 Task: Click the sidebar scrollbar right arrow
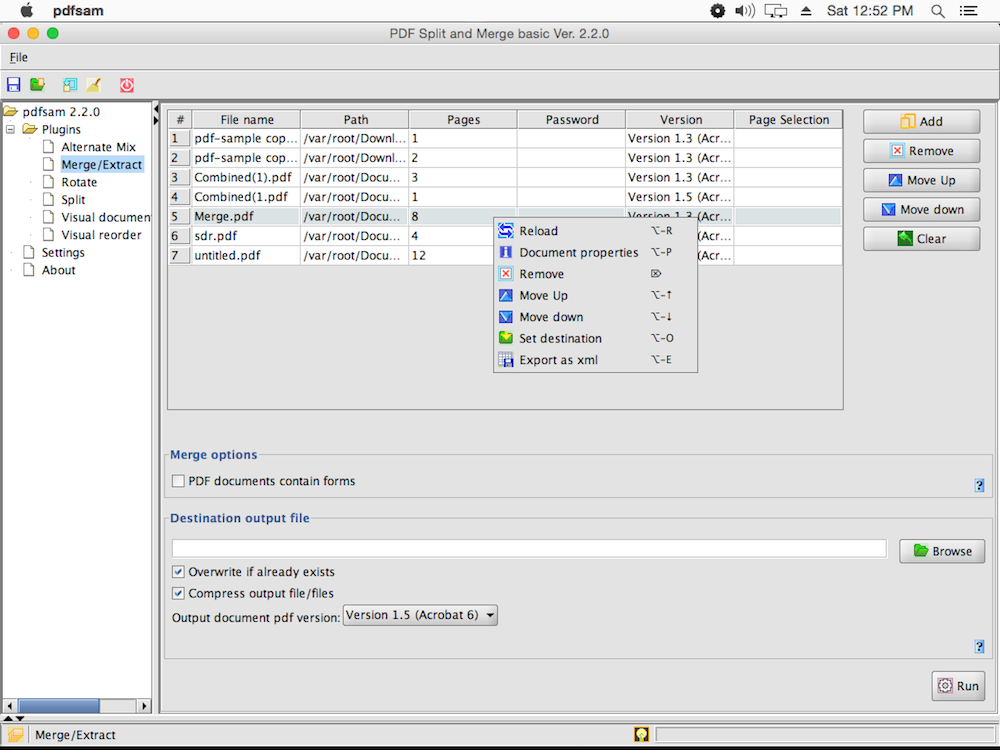click(144, 706)
